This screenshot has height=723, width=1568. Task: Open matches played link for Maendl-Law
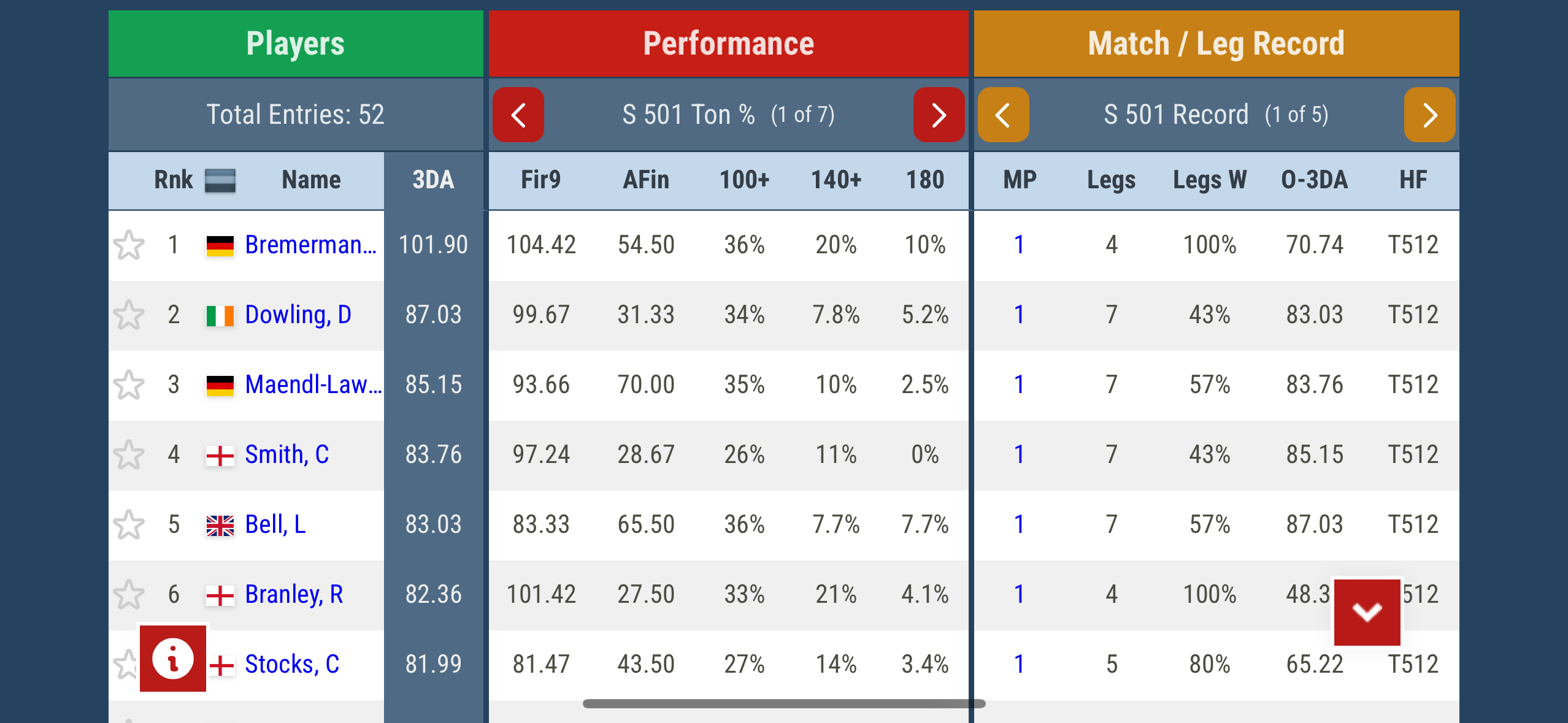coord(1019,385)
